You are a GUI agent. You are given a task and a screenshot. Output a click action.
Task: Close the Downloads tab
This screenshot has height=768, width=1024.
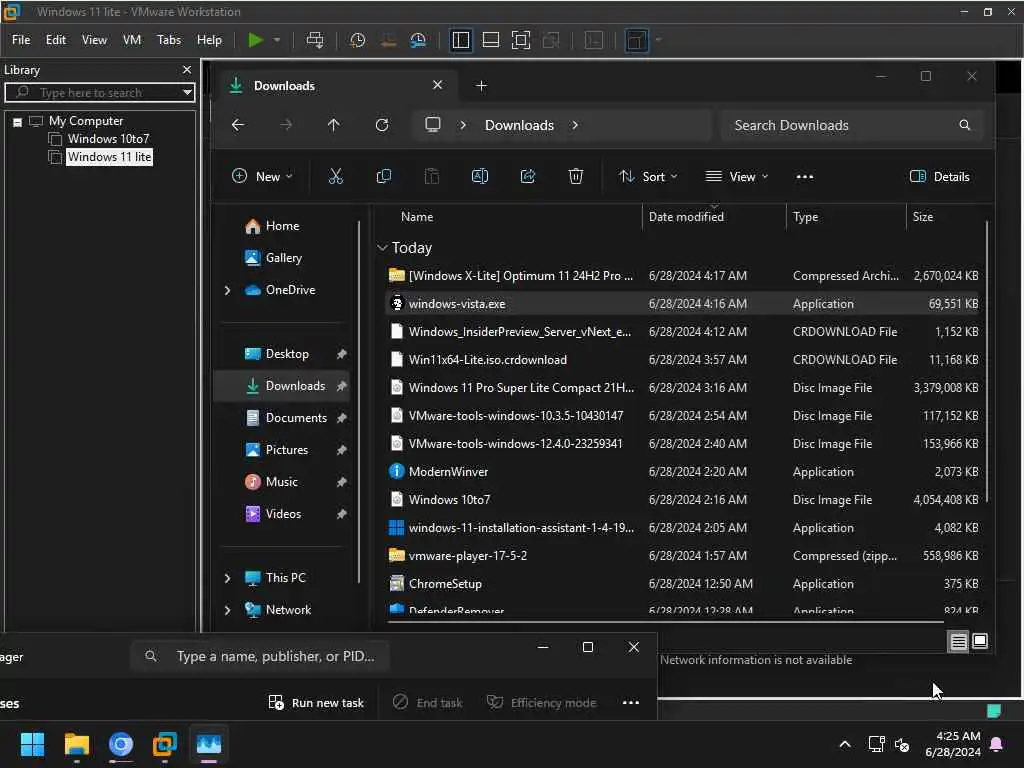[x=438, y=85]
